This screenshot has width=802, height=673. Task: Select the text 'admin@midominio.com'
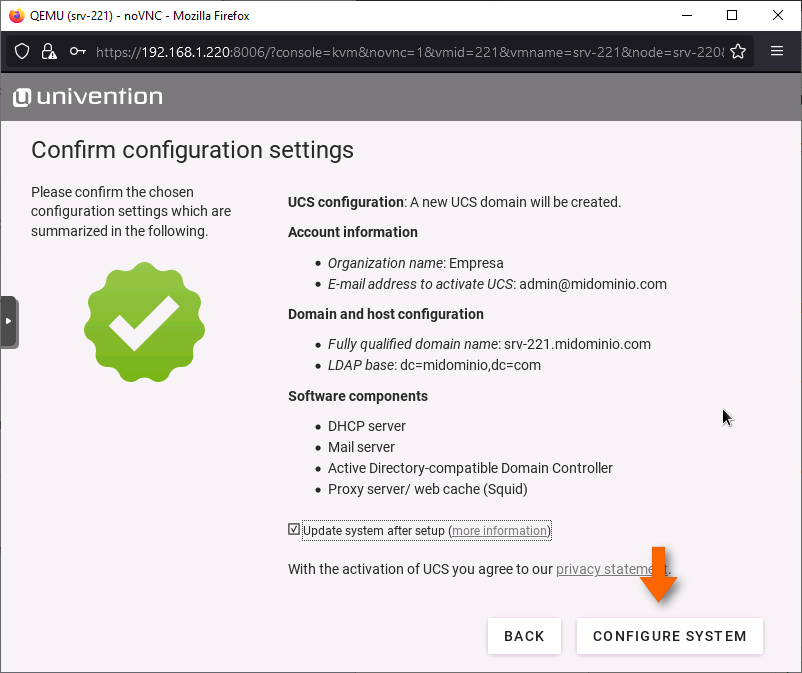[593, 284]
